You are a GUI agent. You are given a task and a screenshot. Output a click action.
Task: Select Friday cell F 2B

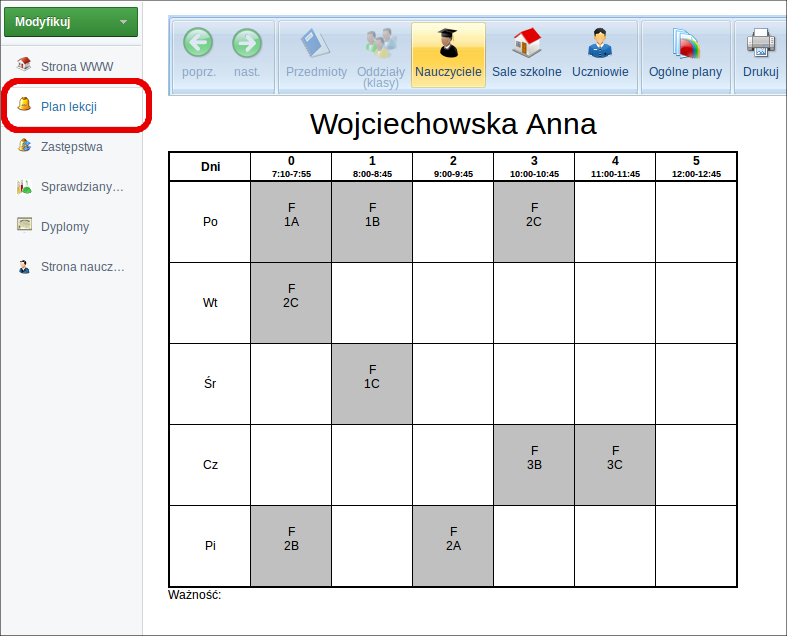pos(291,546)
